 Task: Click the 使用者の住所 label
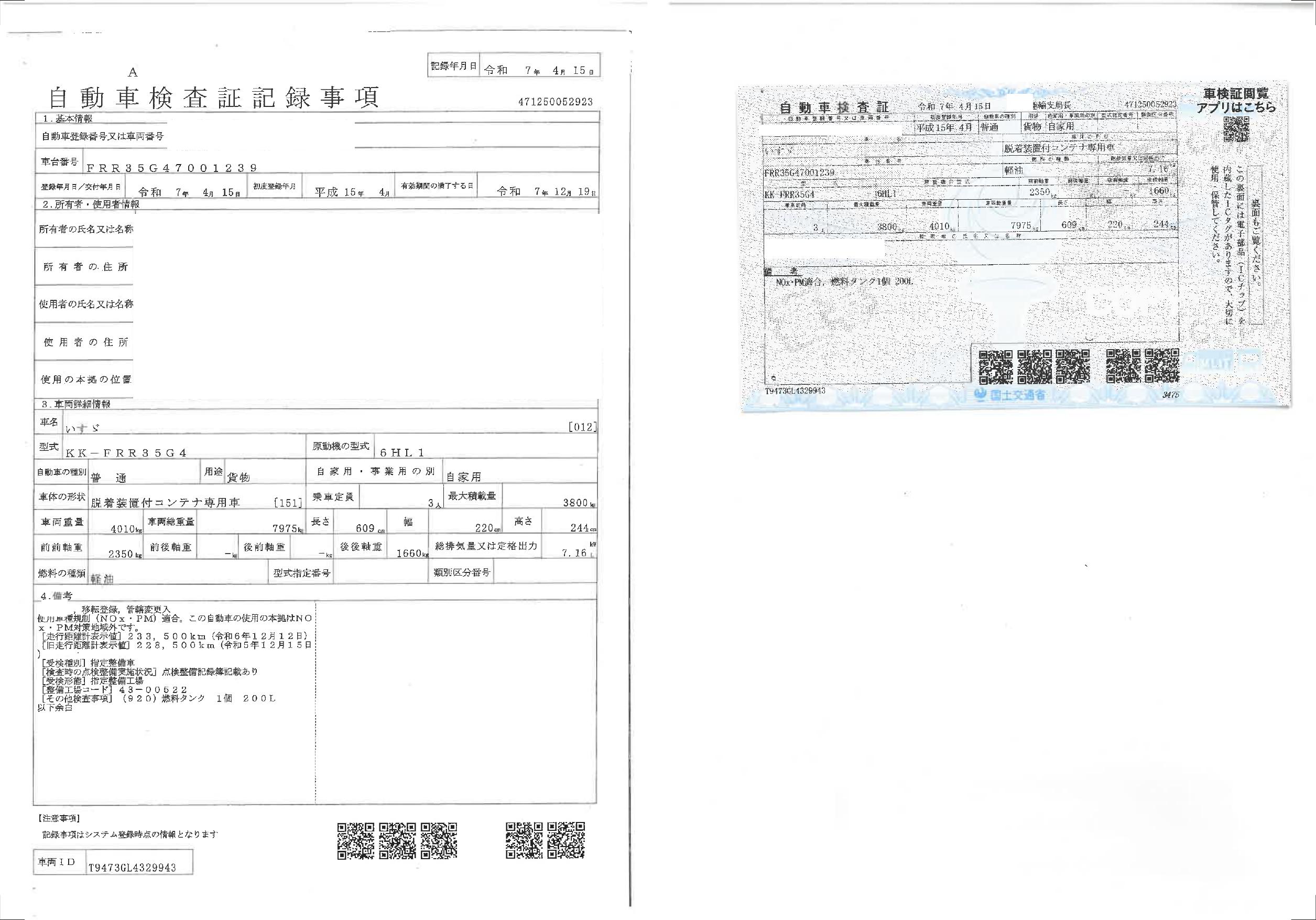(85, 342)
